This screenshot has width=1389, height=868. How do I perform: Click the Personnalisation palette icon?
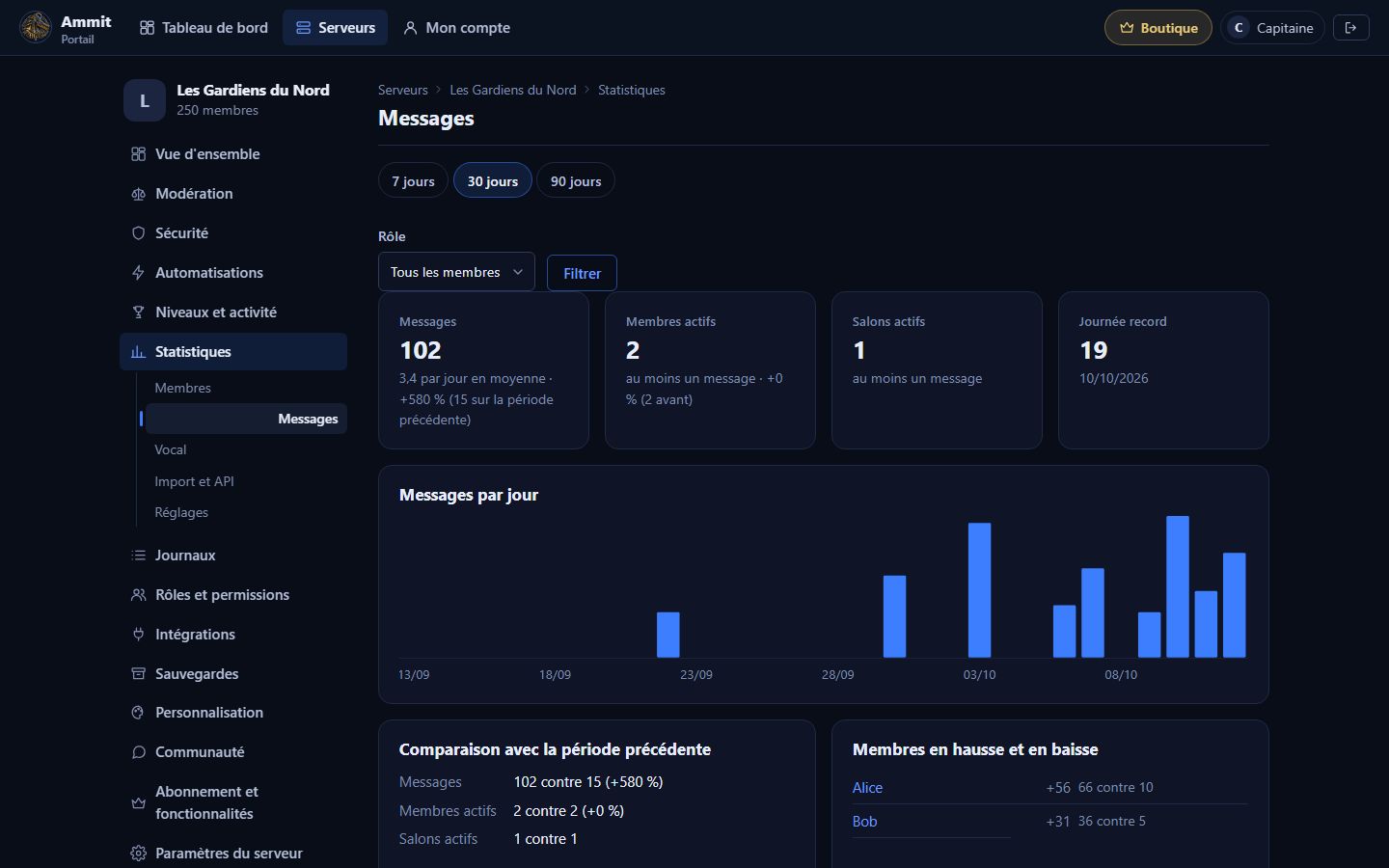click(138, 713)
